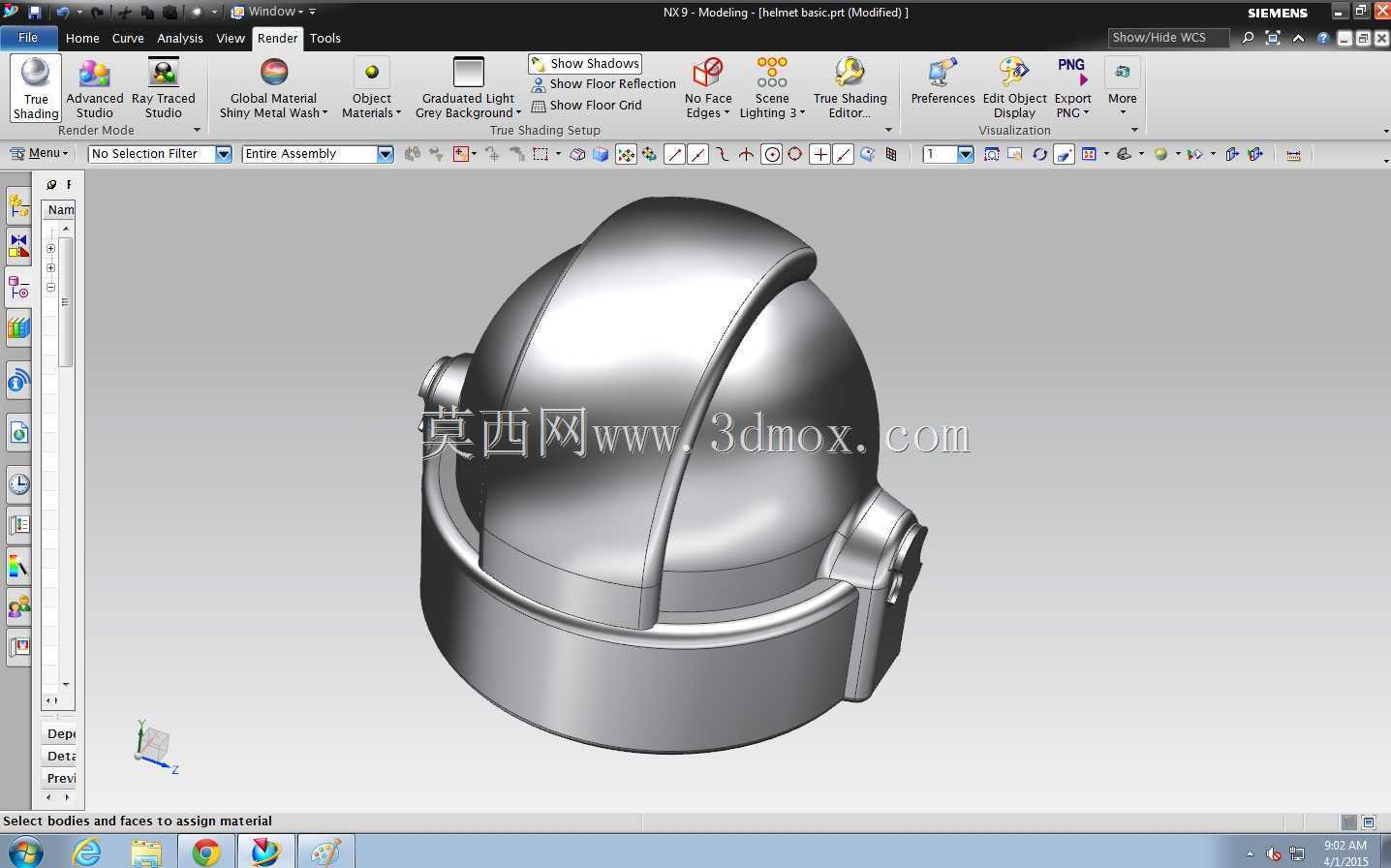
Task: Open the Window menu in title bar
Action: (x=267, y=12)
